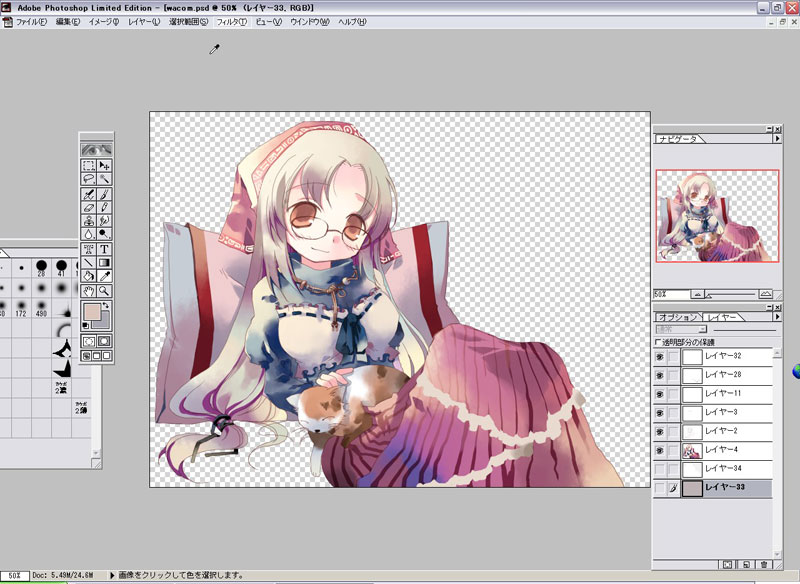Toggle visibility of レイヤー4
The height and width of the screenshot is (584, 800).
[659, 451]
